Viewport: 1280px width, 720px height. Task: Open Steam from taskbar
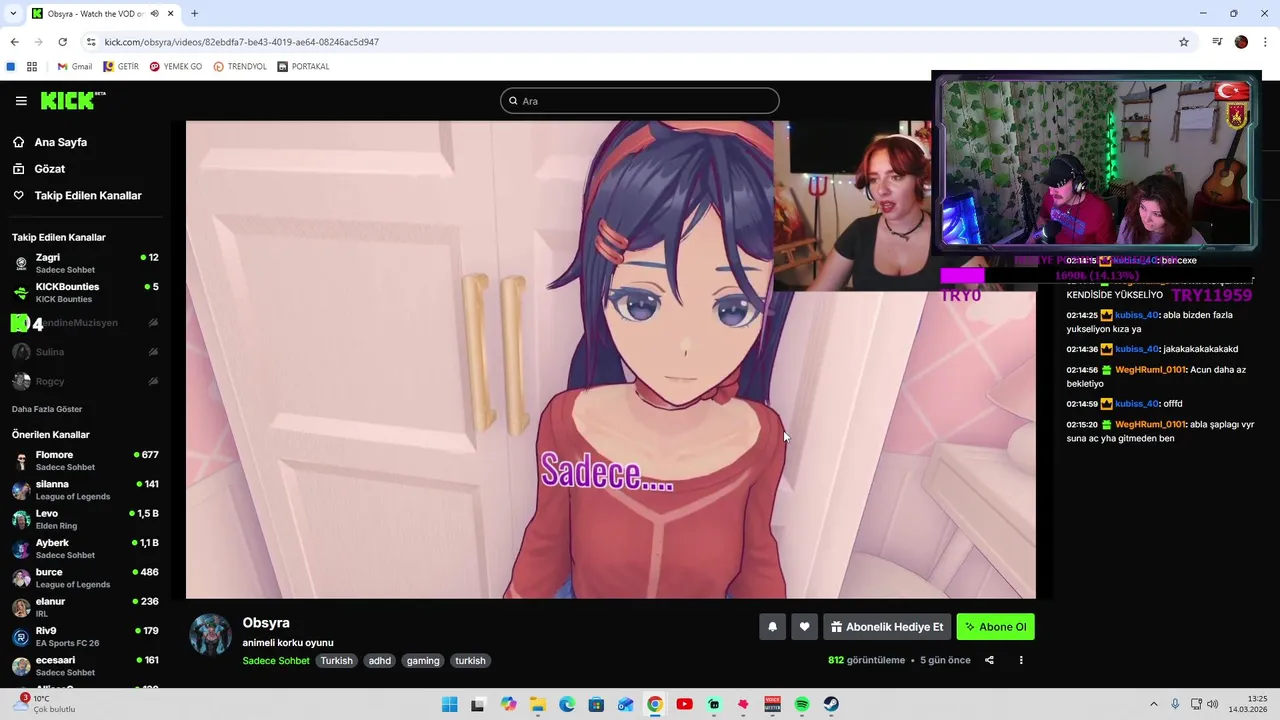point(831,705)
